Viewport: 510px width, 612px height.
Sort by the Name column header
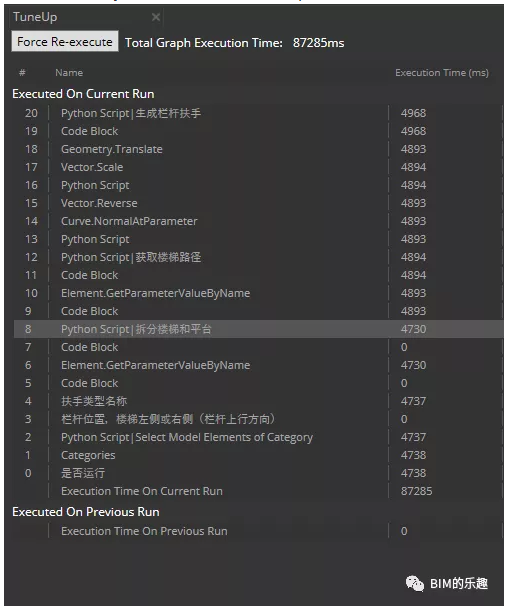pos(69,73)
